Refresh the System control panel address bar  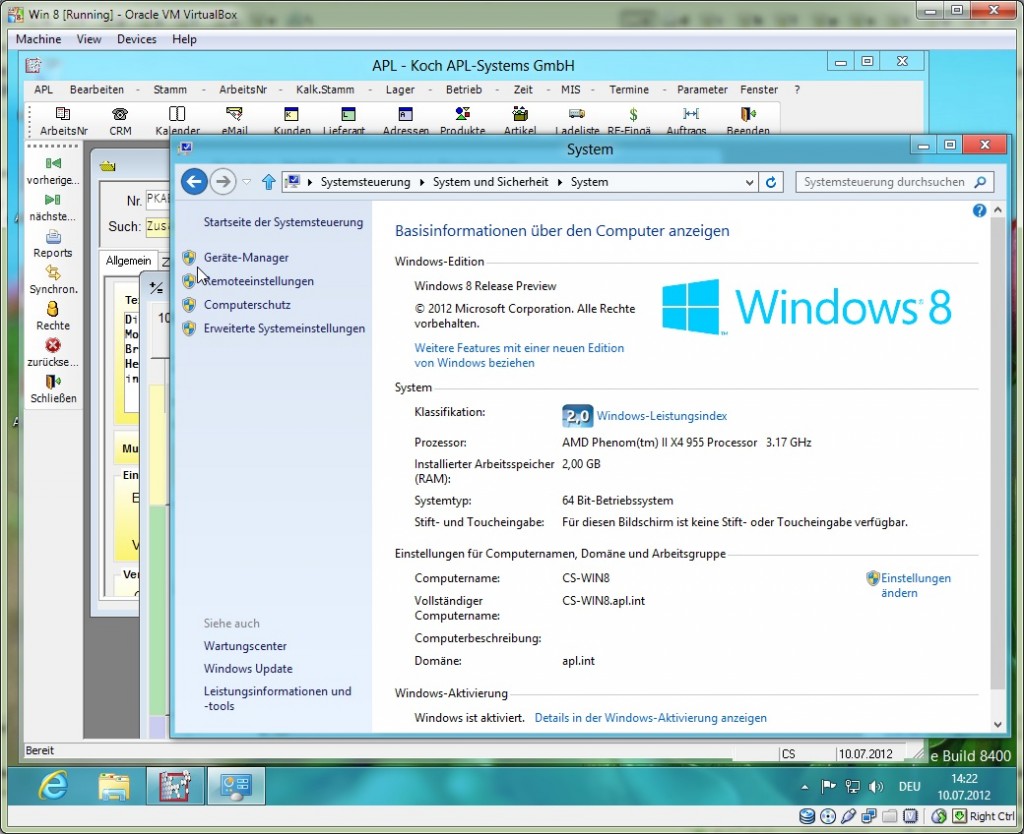pyautogui.click(x=771, y=182)
